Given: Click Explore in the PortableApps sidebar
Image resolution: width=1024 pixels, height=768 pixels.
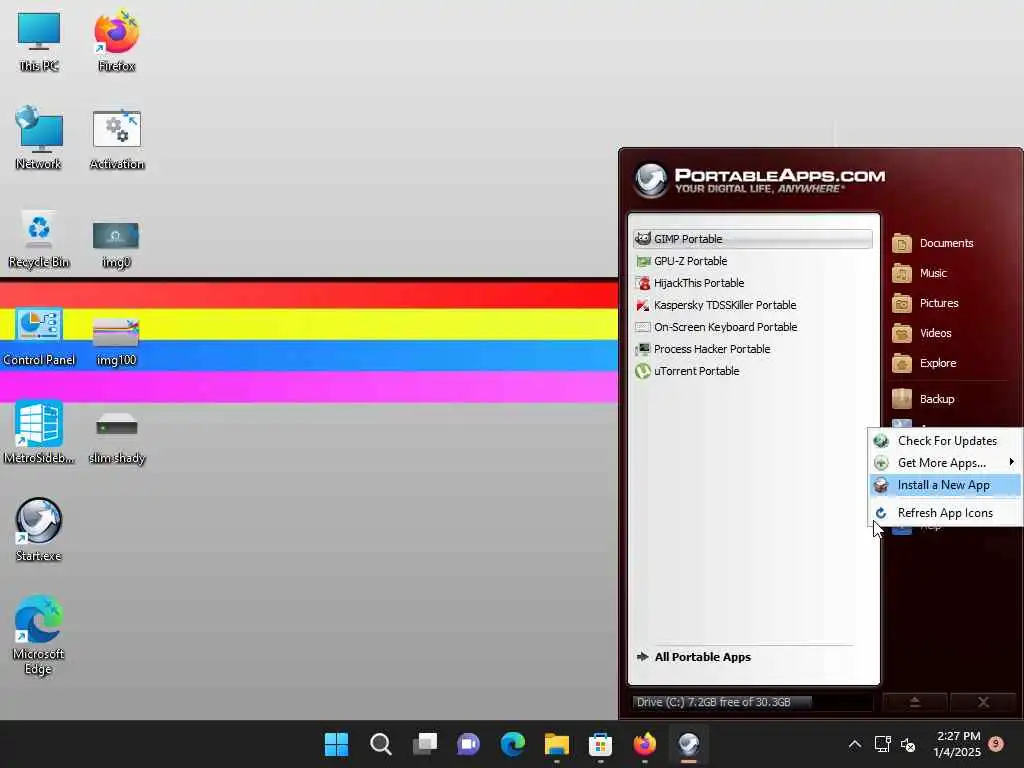Looking at the screenshot, I should (924, 363).
